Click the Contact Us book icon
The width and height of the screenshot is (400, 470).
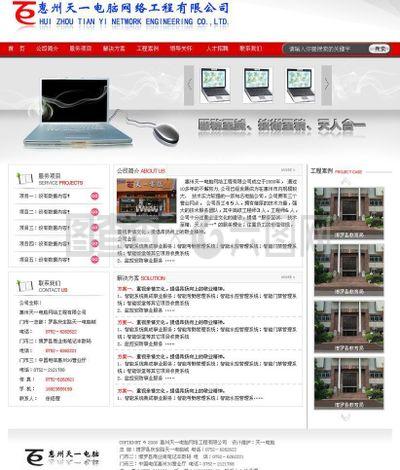(25, 286)
